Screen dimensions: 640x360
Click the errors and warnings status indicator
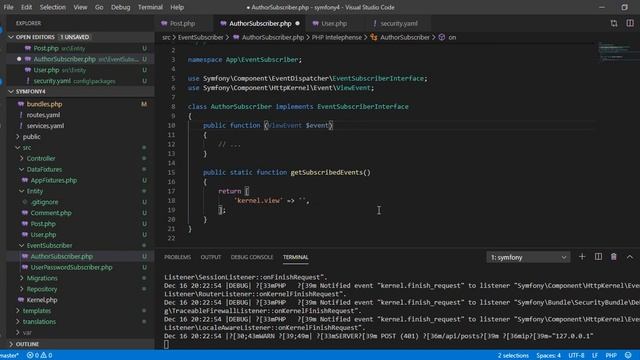[40, 356]
